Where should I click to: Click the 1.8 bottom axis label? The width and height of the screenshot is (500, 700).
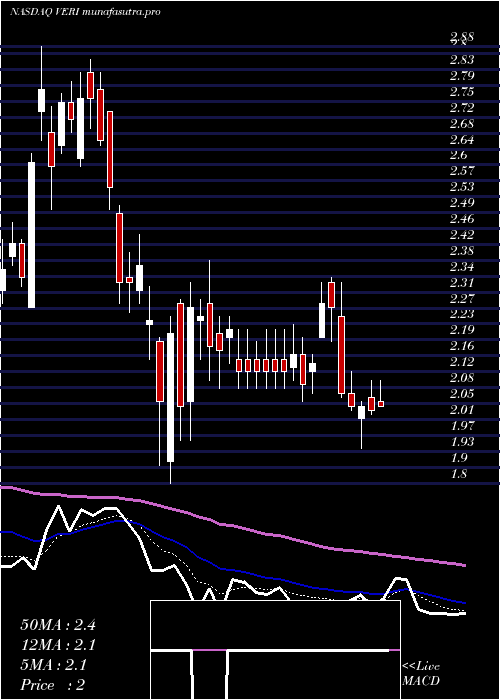click(459, 474)
